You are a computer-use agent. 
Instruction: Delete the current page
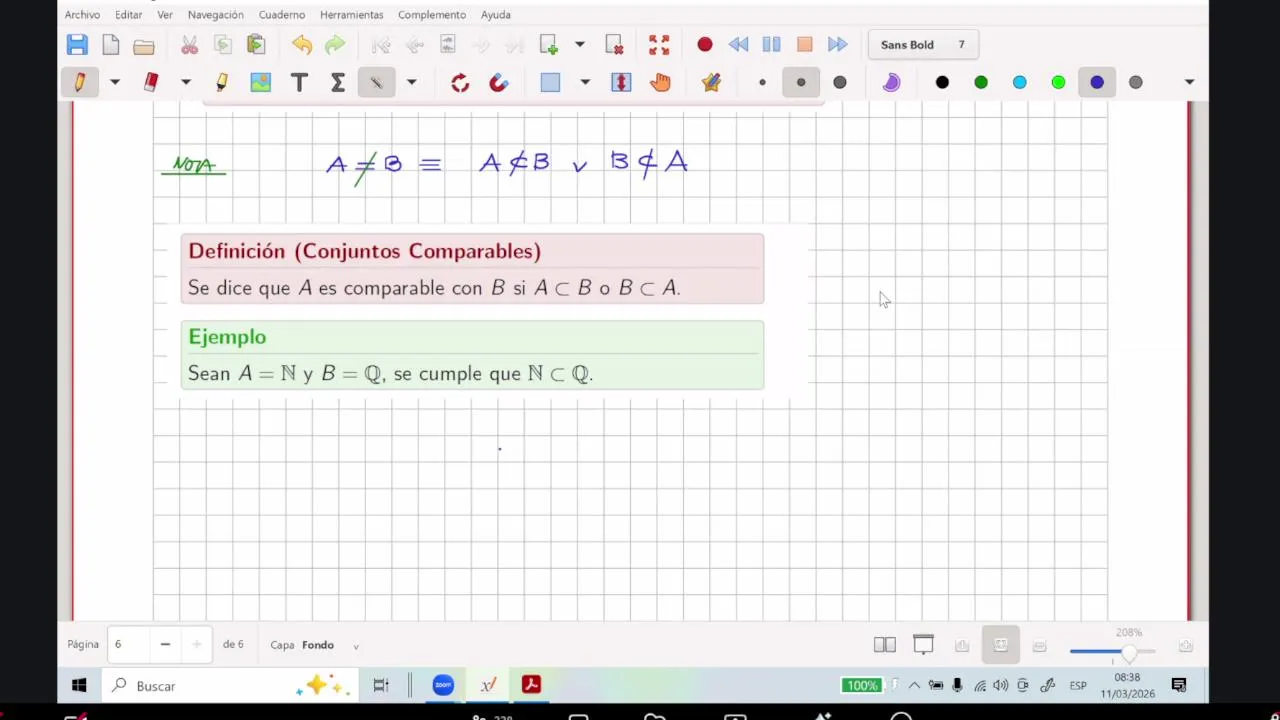coord(614,45)
